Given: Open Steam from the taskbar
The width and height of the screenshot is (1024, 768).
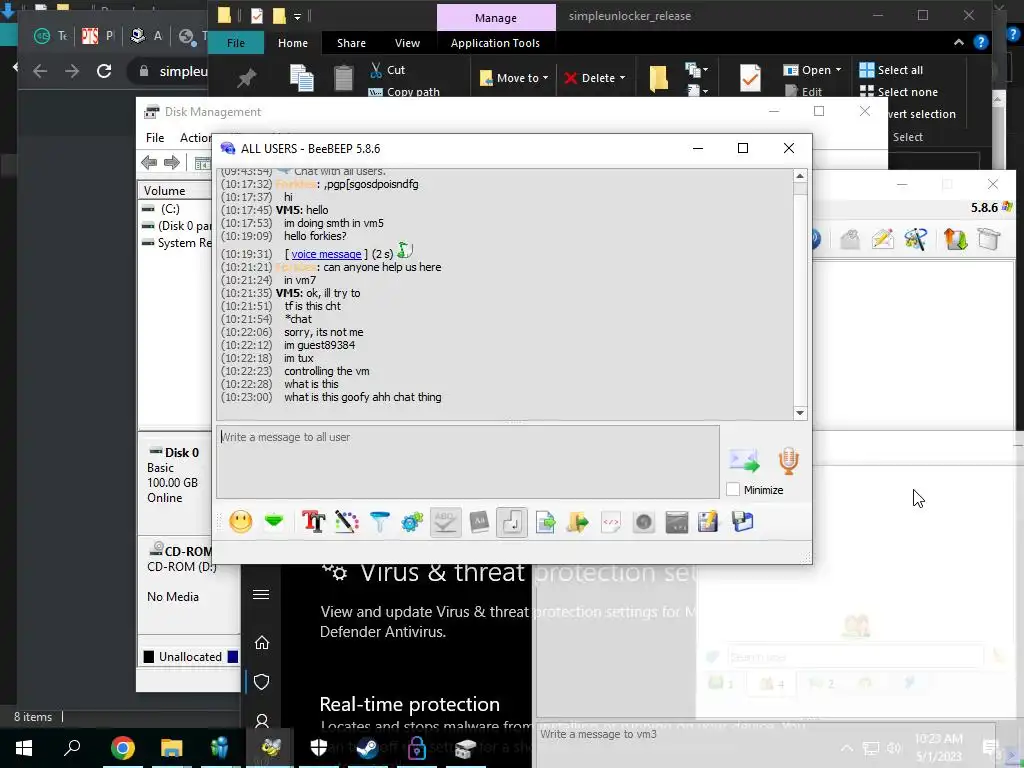Looking at the screenshot, I should click(x=368, y=748).
